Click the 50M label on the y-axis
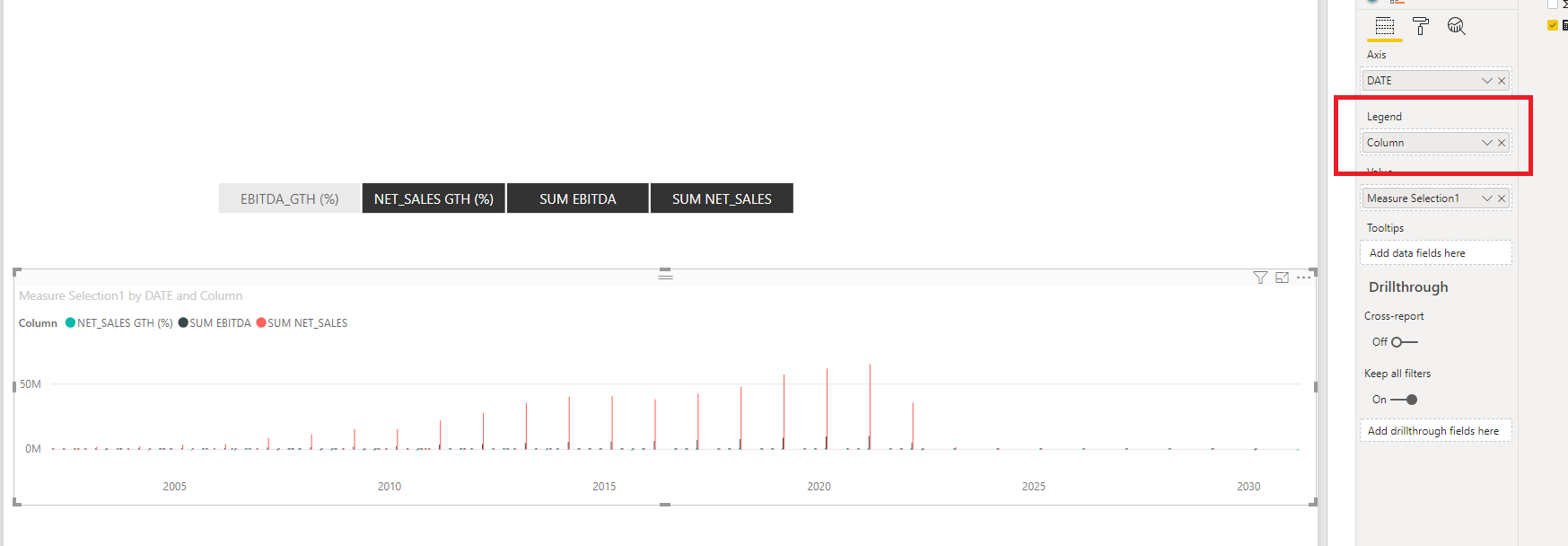 tap(31, 384)
